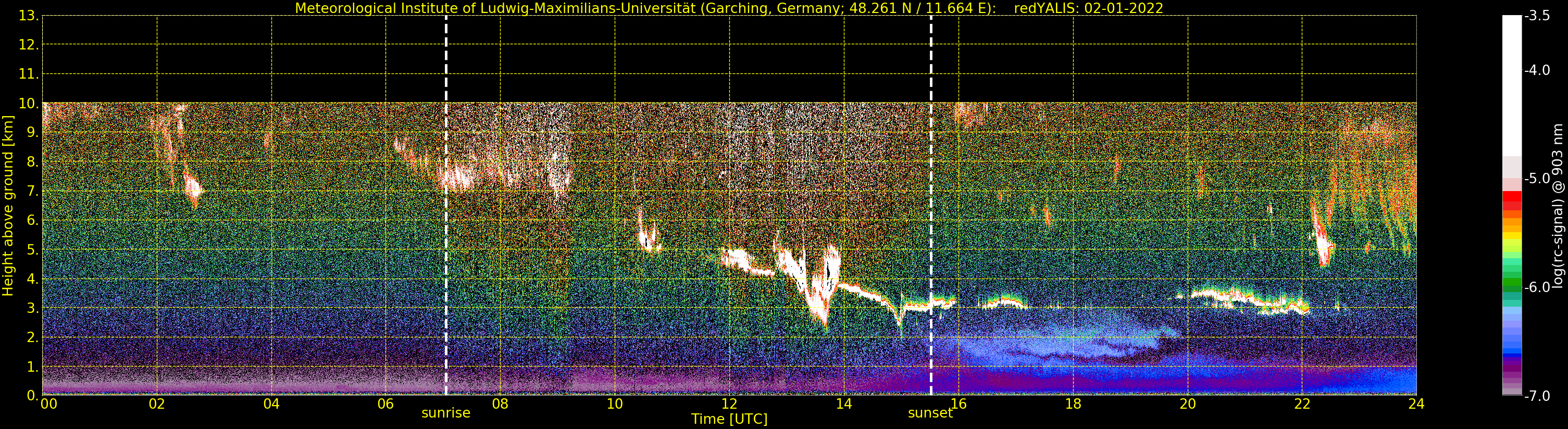This screenshot has width=1568, height=429.
Task: Click the height axis tick label 12
Action: pos(29,45)
